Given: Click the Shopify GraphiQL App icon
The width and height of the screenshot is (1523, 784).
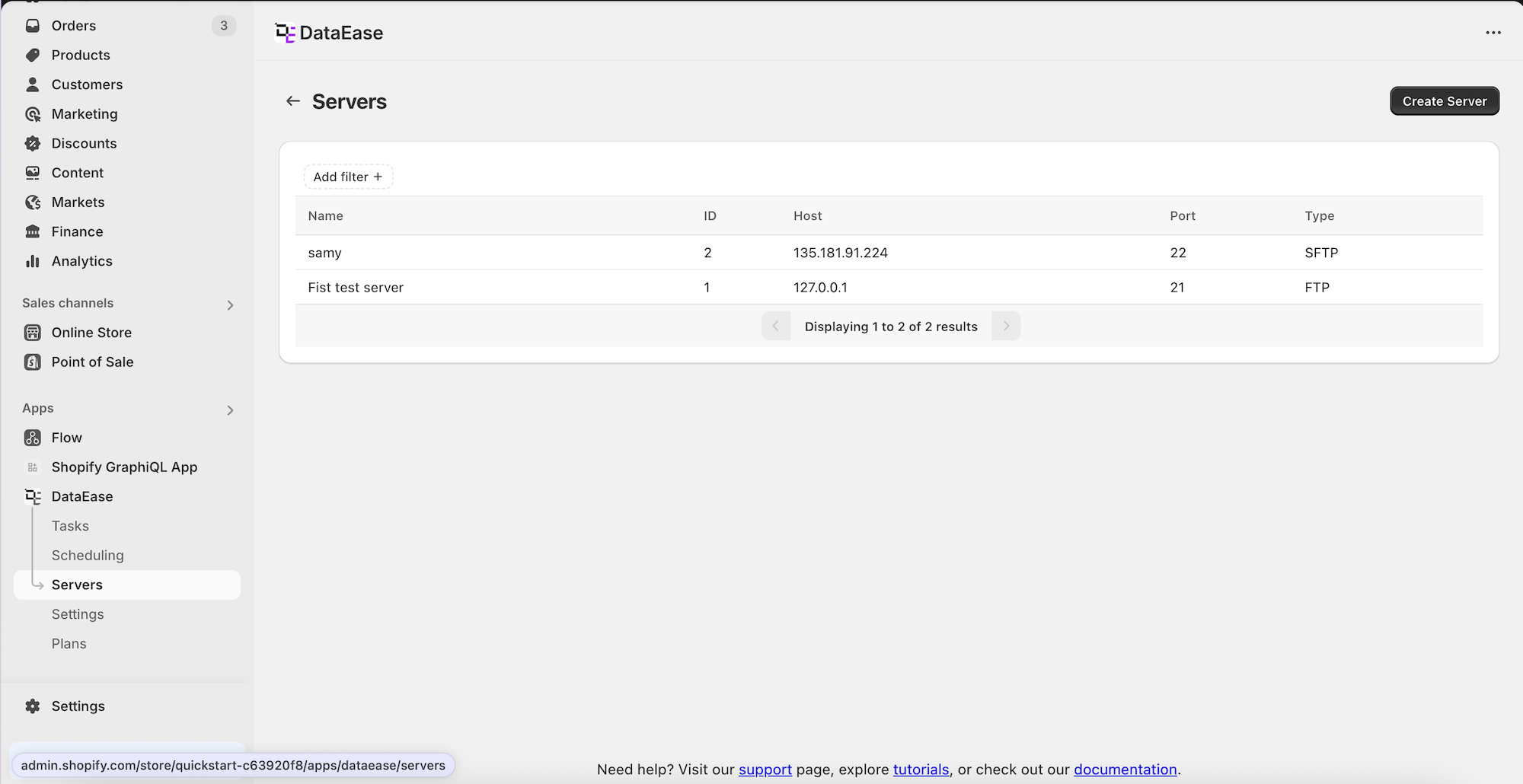Looking at the screenshot, I should pyautogui.click(x=33, y=467).
